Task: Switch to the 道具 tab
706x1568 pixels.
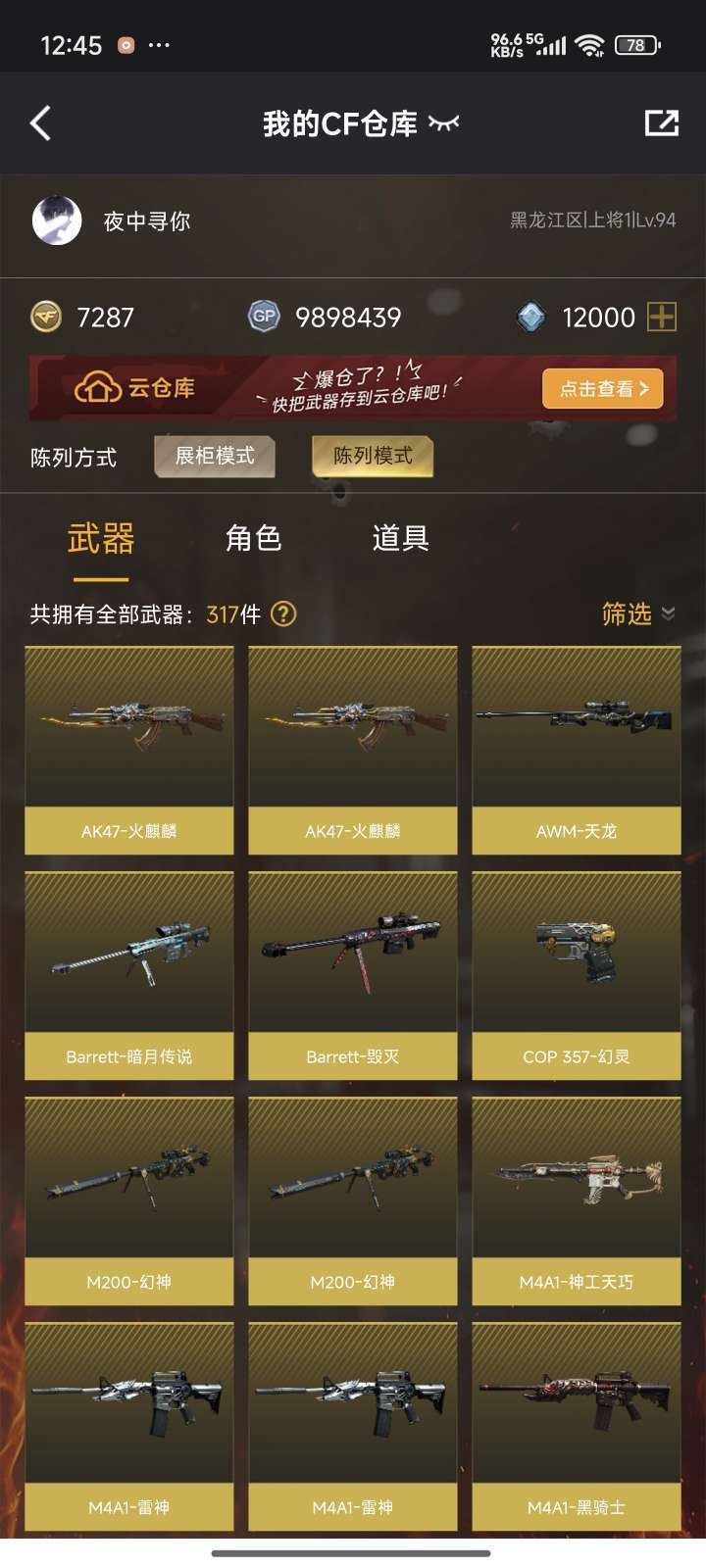Action: (400, 538)
